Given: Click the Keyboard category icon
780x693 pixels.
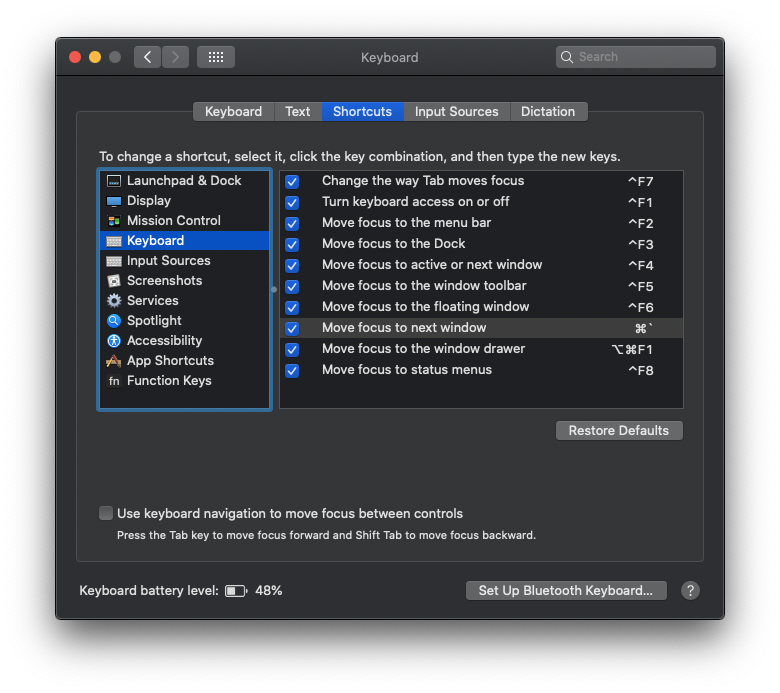Looking at the screenshot, I should [x=114, y=241].
